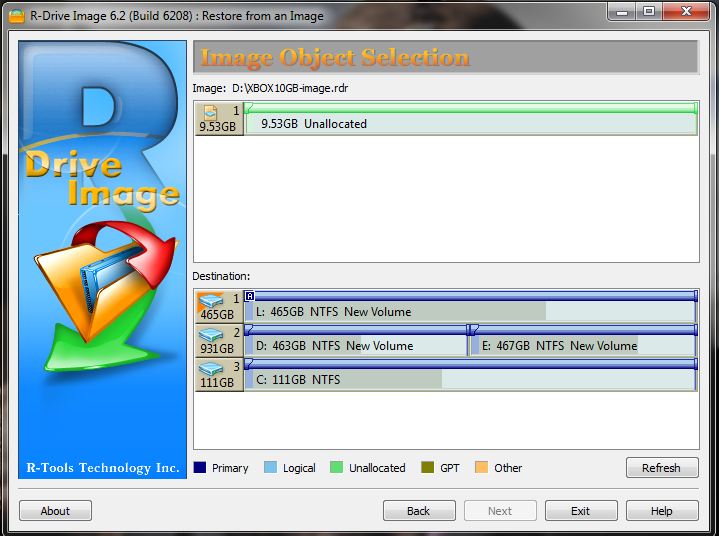Select the 9.53GB Unallocated image partition
Viewport: 719px width, 536px height.
click(470, 124)
